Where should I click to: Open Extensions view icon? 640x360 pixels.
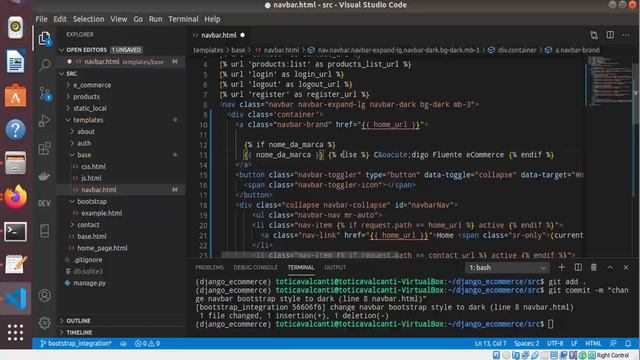[44, 148]
